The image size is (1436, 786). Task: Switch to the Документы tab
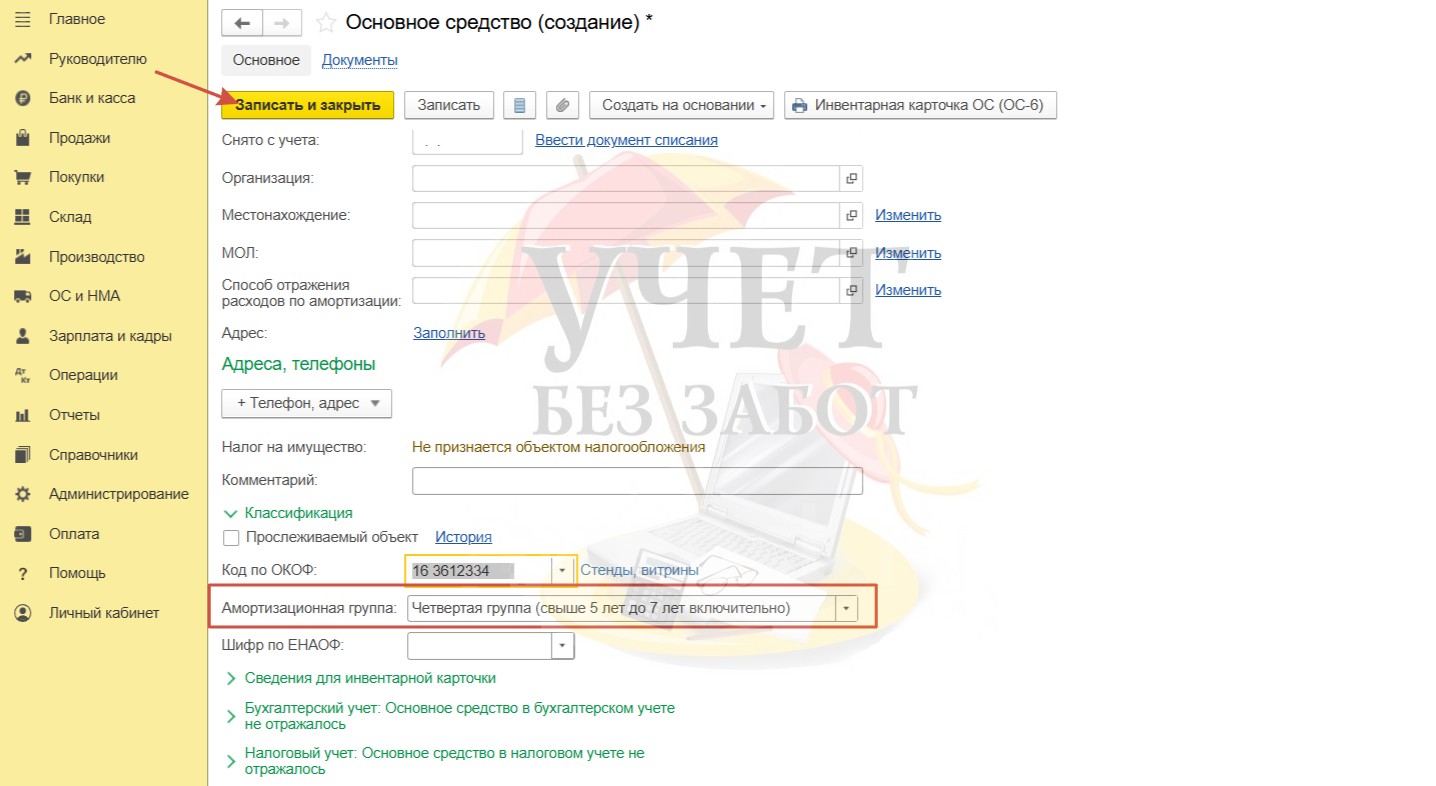(x=360, y=60)
